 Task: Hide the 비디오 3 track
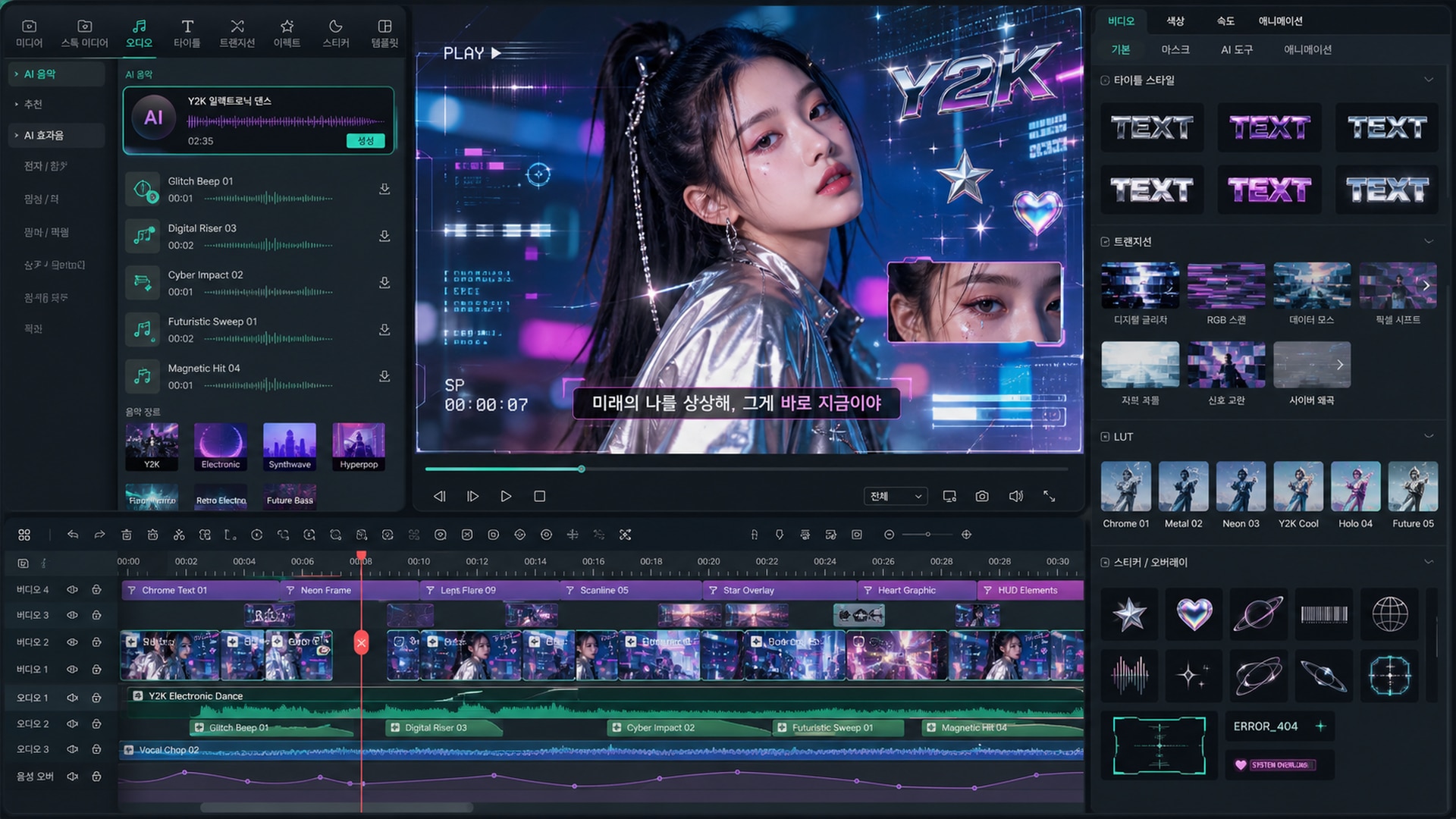point(72,615)
